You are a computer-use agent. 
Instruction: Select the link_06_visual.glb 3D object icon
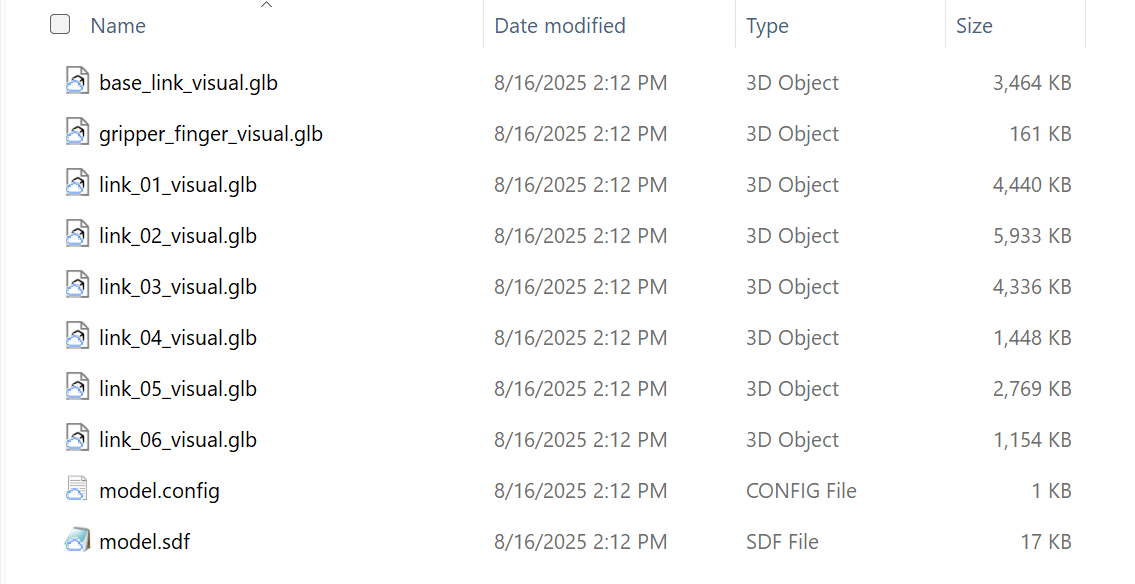pos(77,439)
